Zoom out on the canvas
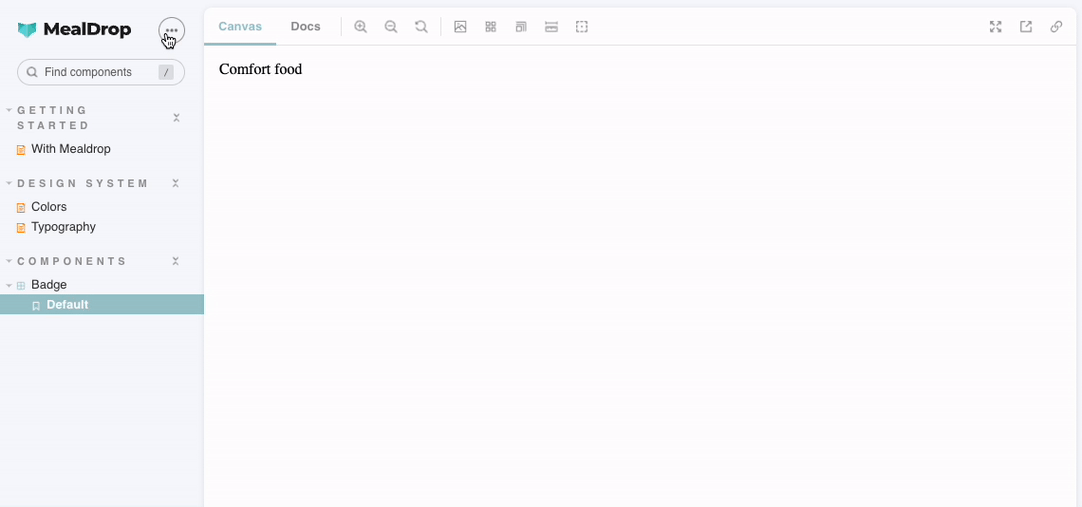 391,27
